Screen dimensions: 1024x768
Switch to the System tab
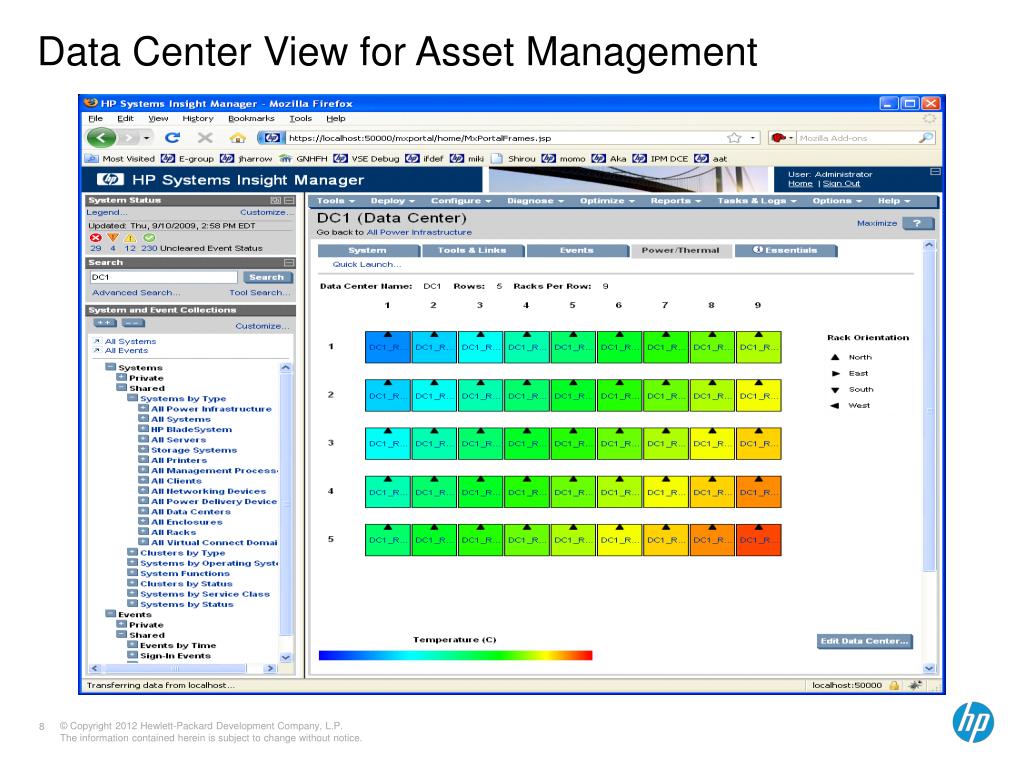coord(368,251)
